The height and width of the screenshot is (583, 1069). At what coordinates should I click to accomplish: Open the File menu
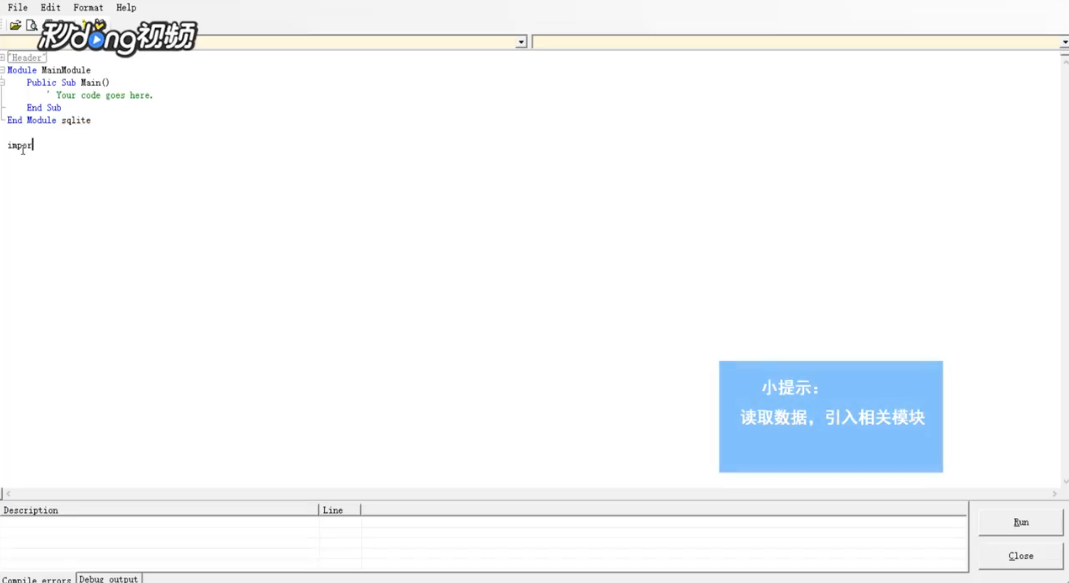(18, 8)
